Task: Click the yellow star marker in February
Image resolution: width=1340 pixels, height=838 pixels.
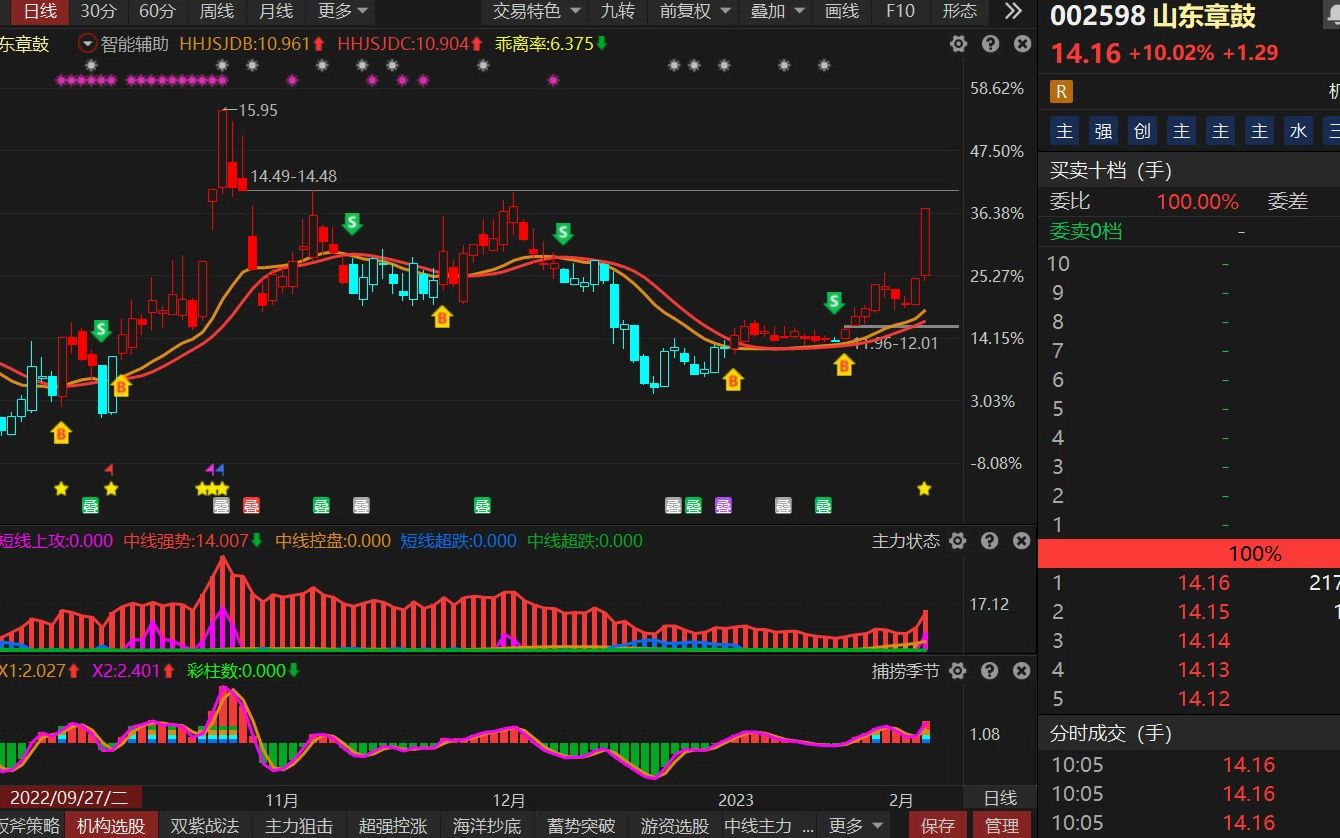Action: coord(924,488)
